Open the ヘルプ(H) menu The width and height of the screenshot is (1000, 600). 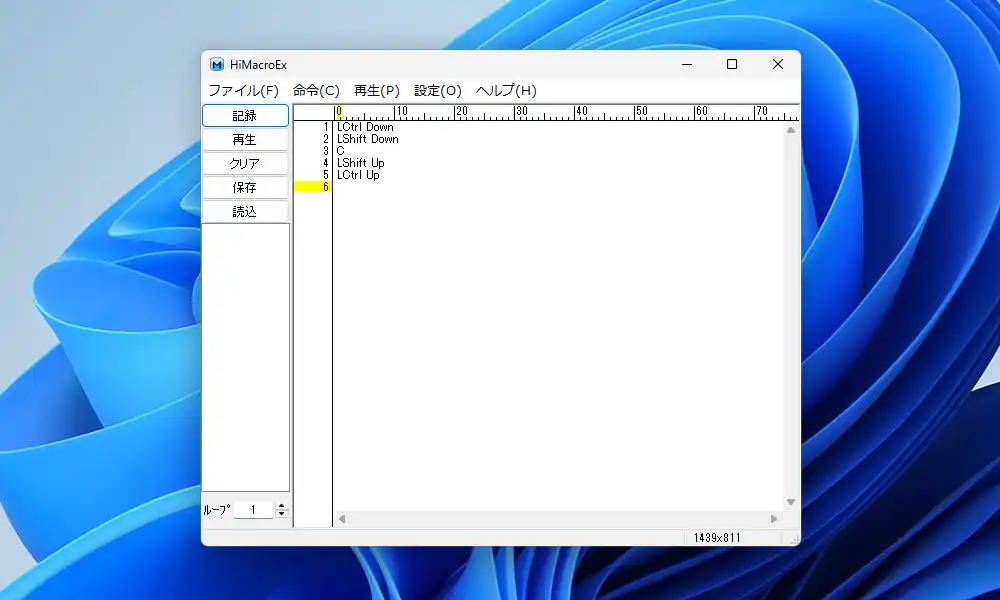(x=505, y=90)
